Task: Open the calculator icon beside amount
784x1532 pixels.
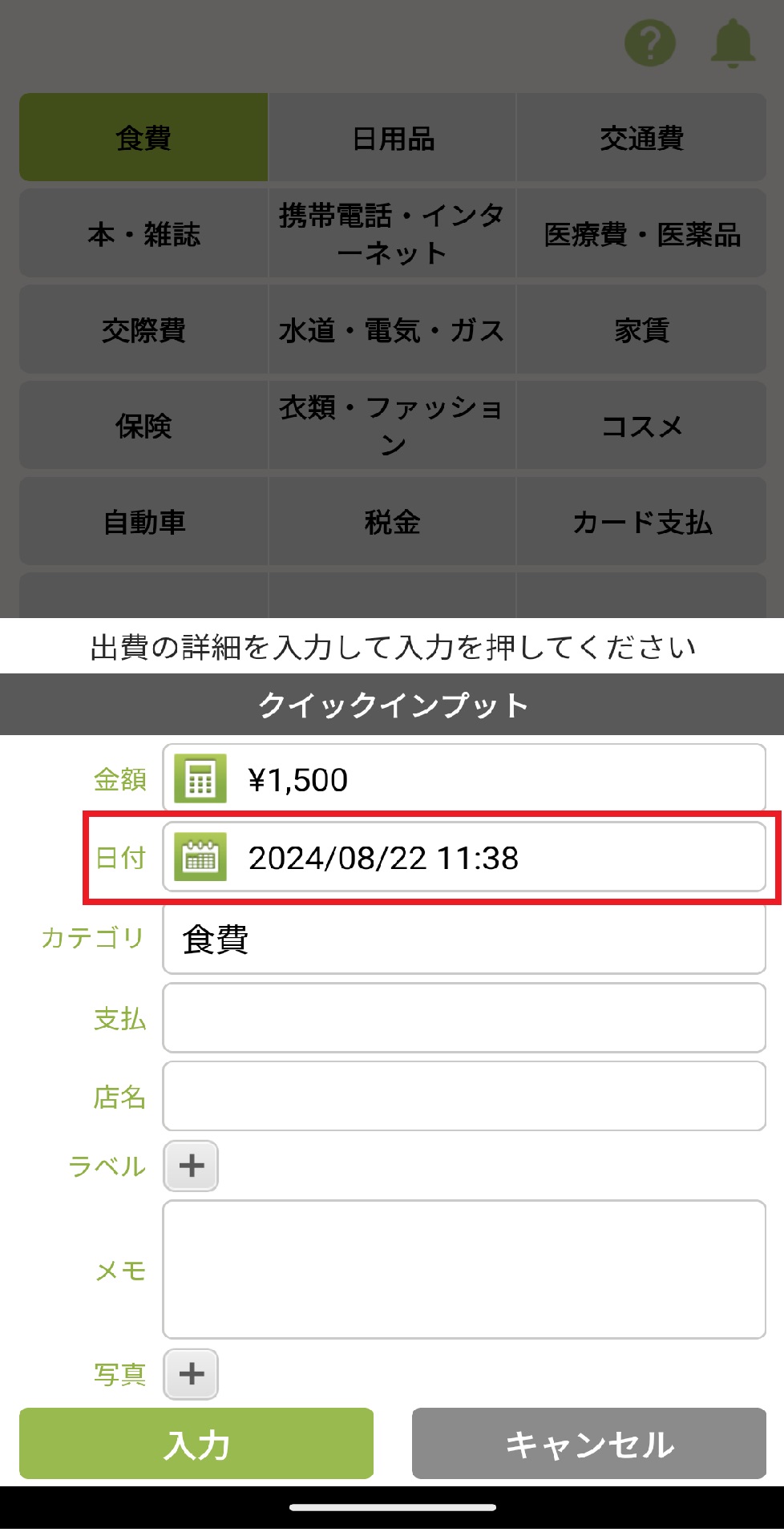Action: coord(200,778)
